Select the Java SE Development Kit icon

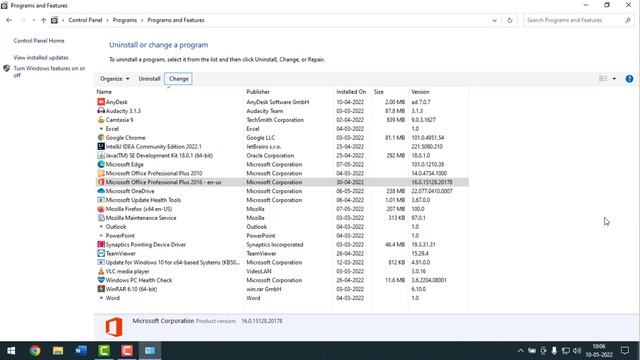101,156
